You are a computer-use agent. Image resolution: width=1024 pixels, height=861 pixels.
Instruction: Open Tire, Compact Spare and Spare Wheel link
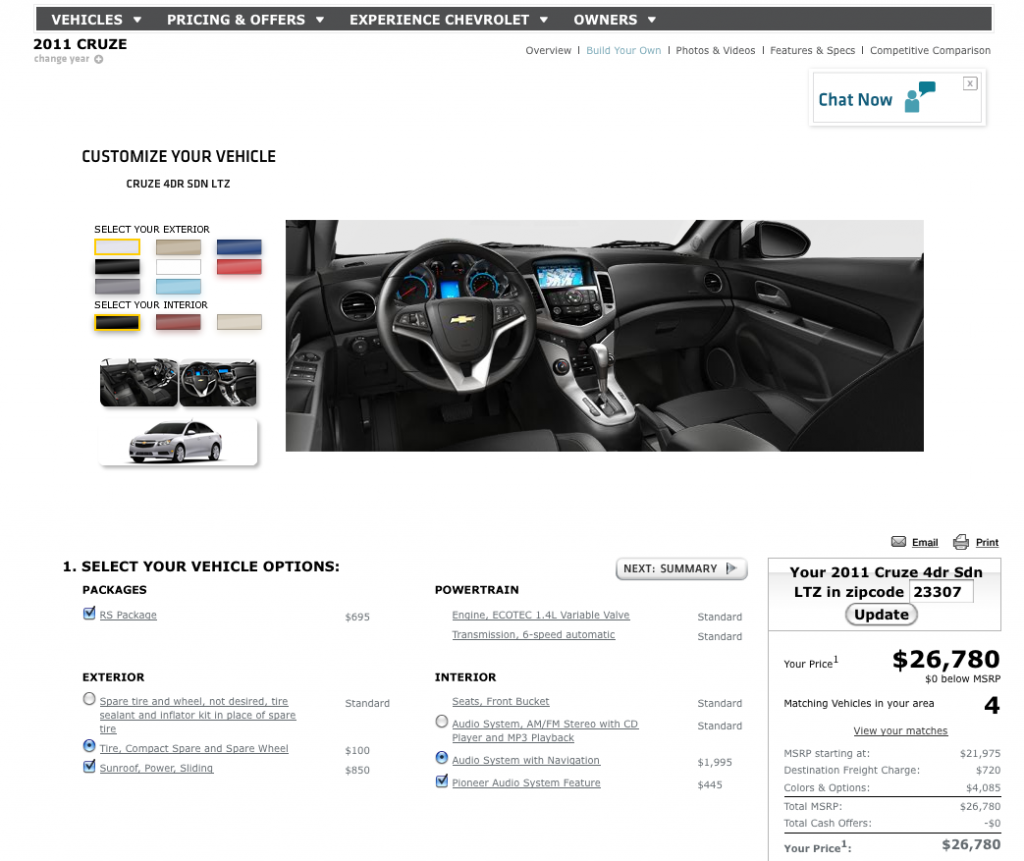coord(194,748)
